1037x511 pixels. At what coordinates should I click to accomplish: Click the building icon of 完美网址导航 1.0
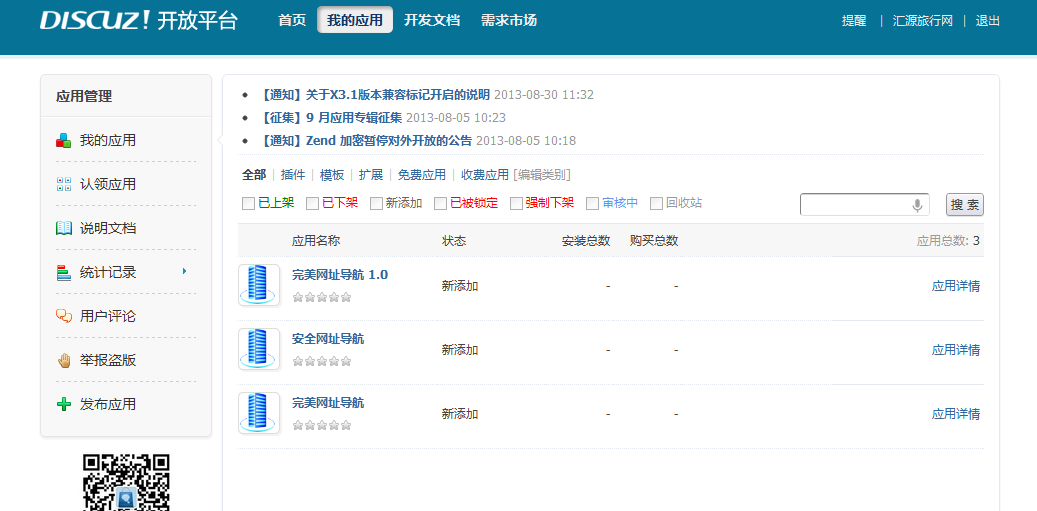(259, 285)
